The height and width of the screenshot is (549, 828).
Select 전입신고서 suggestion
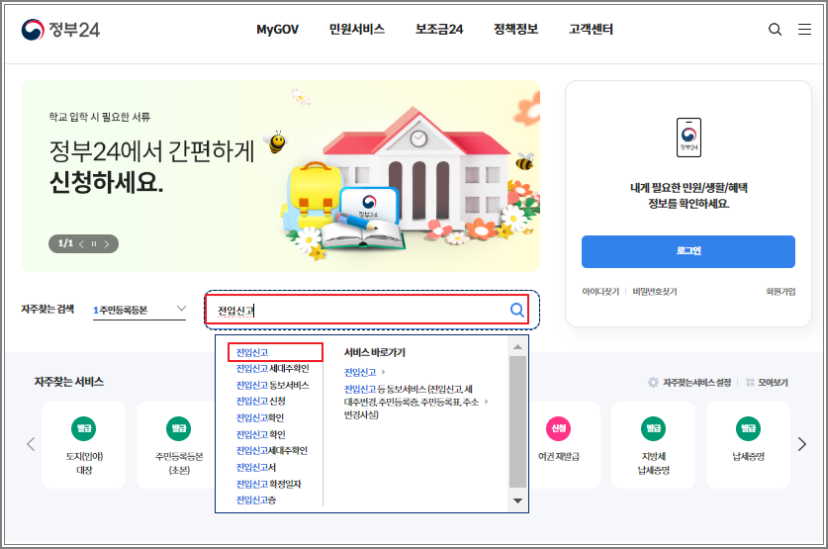coord(256,467)
